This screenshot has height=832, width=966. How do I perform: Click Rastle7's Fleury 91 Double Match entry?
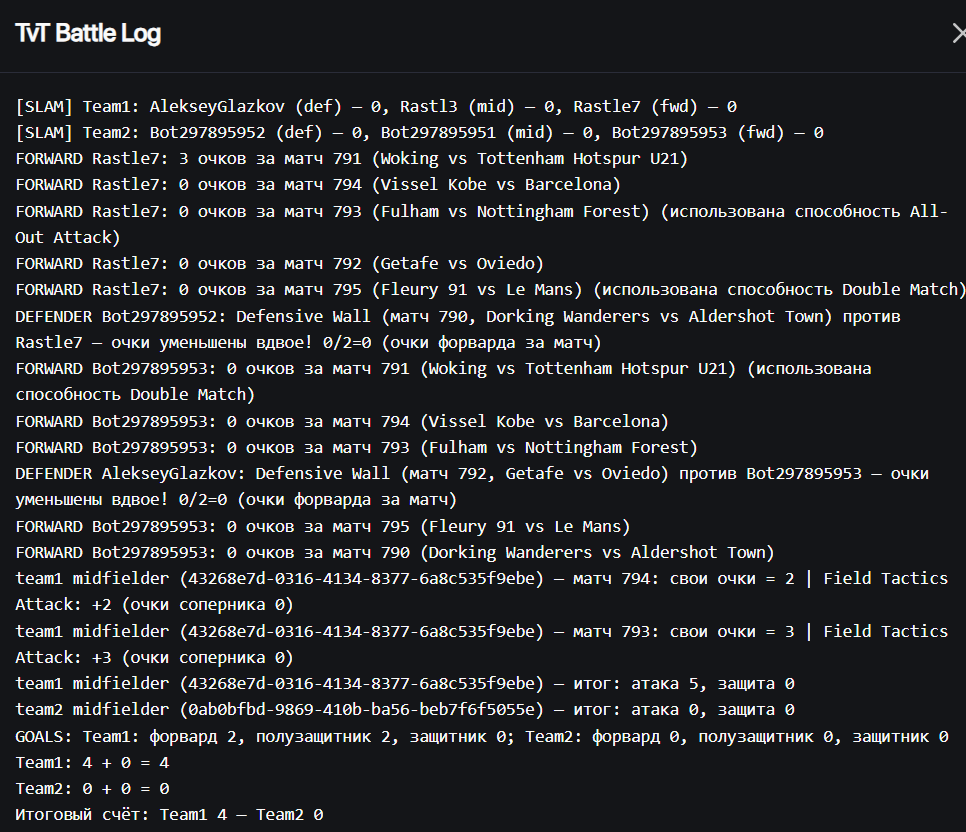coord(490,289)
